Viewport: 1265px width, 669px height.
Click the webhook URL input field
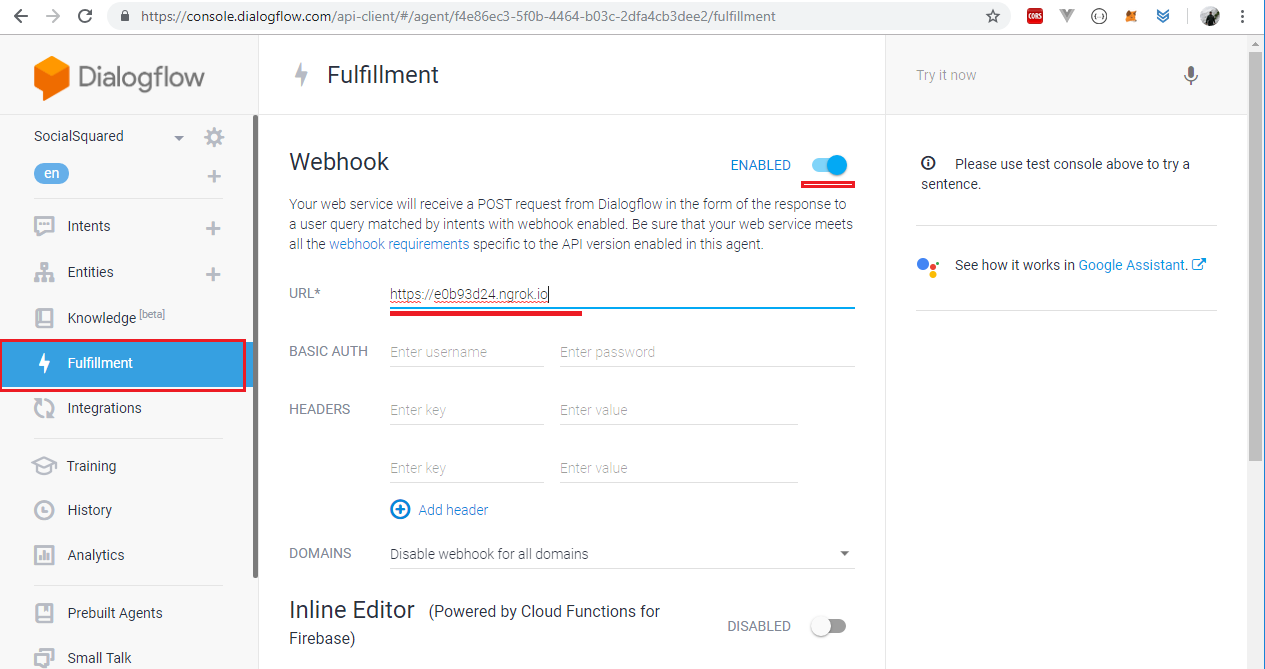[x=620, y=294]
